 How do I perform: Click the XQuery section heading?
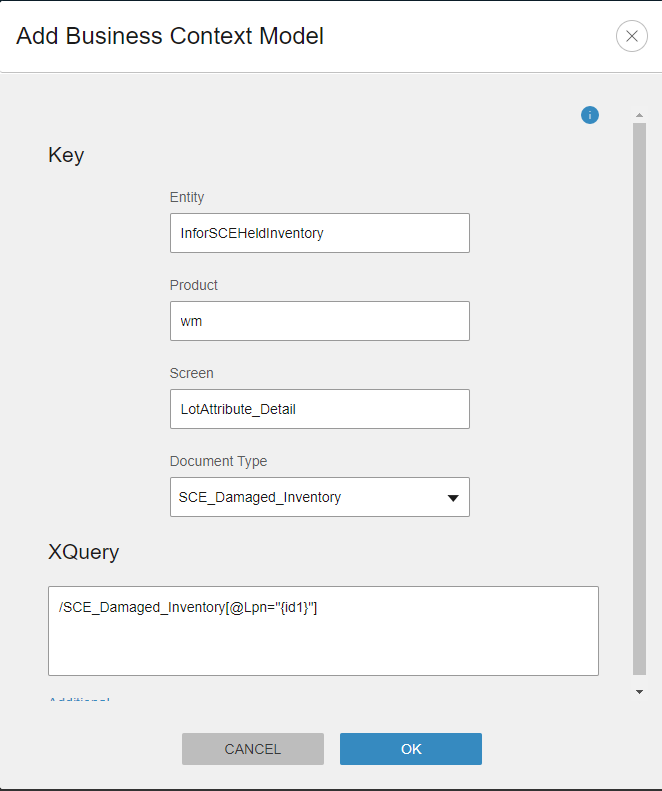(x=83, y=552)
